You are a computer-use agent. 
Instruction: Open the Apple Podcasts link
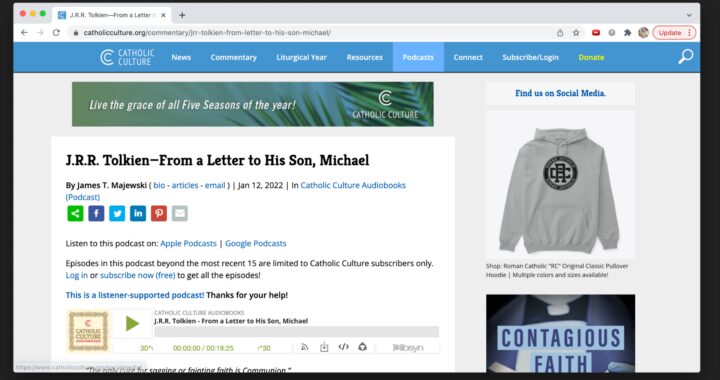pyautogui.click(x=188, y=244)
